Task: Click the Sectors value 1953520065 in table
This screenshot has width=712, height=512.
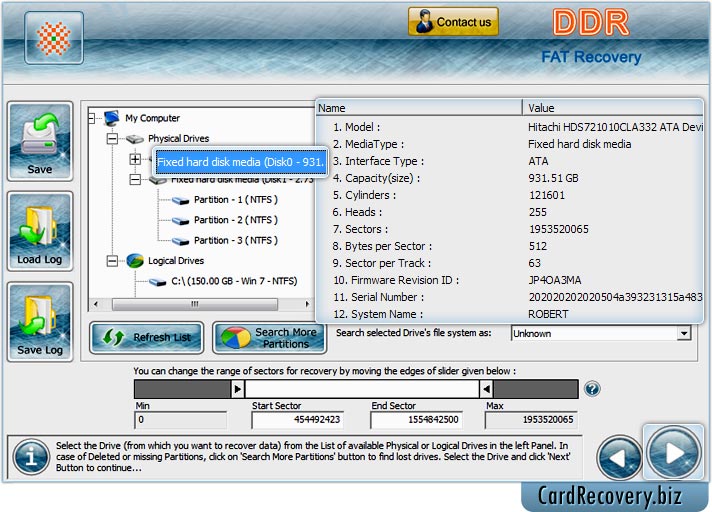Action: (x=559, y=229)
